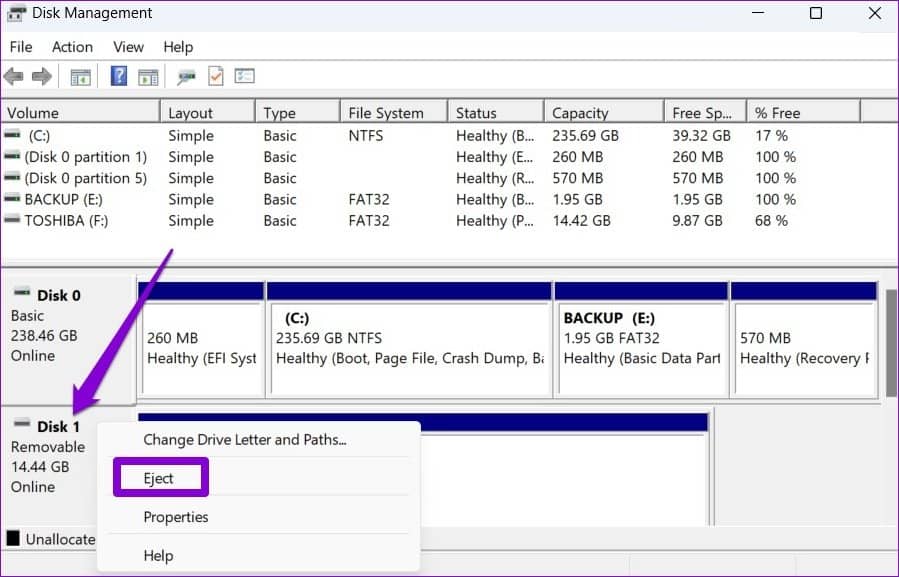Click the checkbox dialog toolbar icon

(244, 76)
